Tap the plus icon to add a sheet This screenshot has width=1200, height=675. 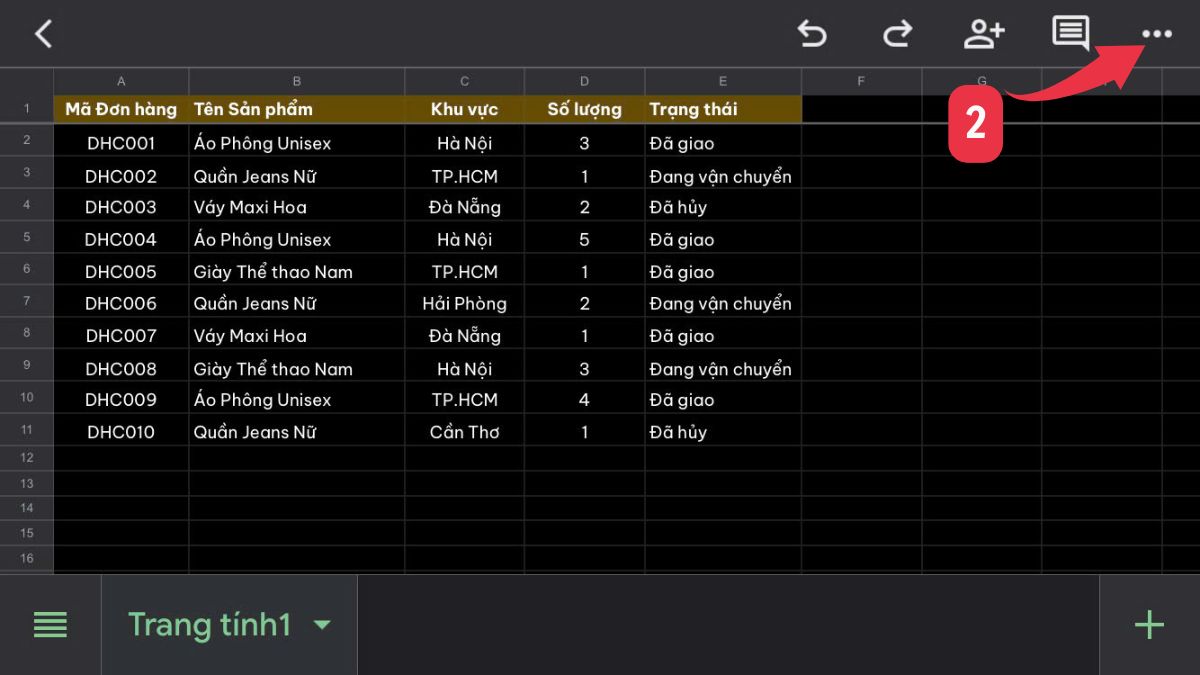tap(1148, 624)
